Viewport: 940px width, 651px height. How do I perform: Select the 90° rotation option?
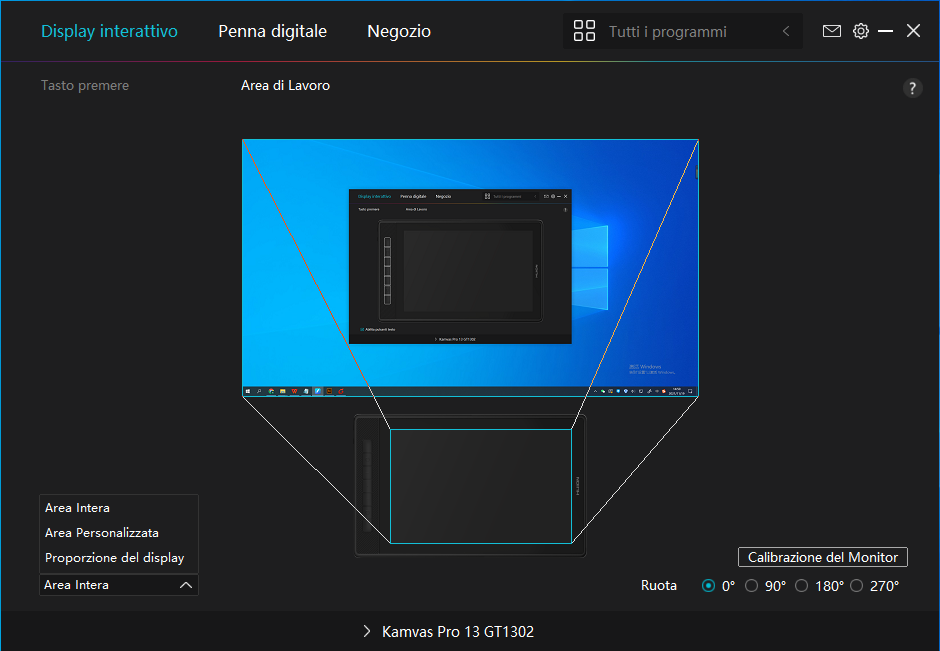752,586
